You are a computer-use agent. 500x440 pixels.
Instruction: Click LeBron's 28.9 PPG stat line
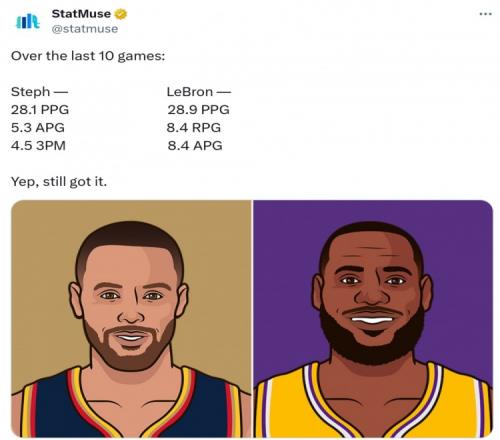[198, 110]
